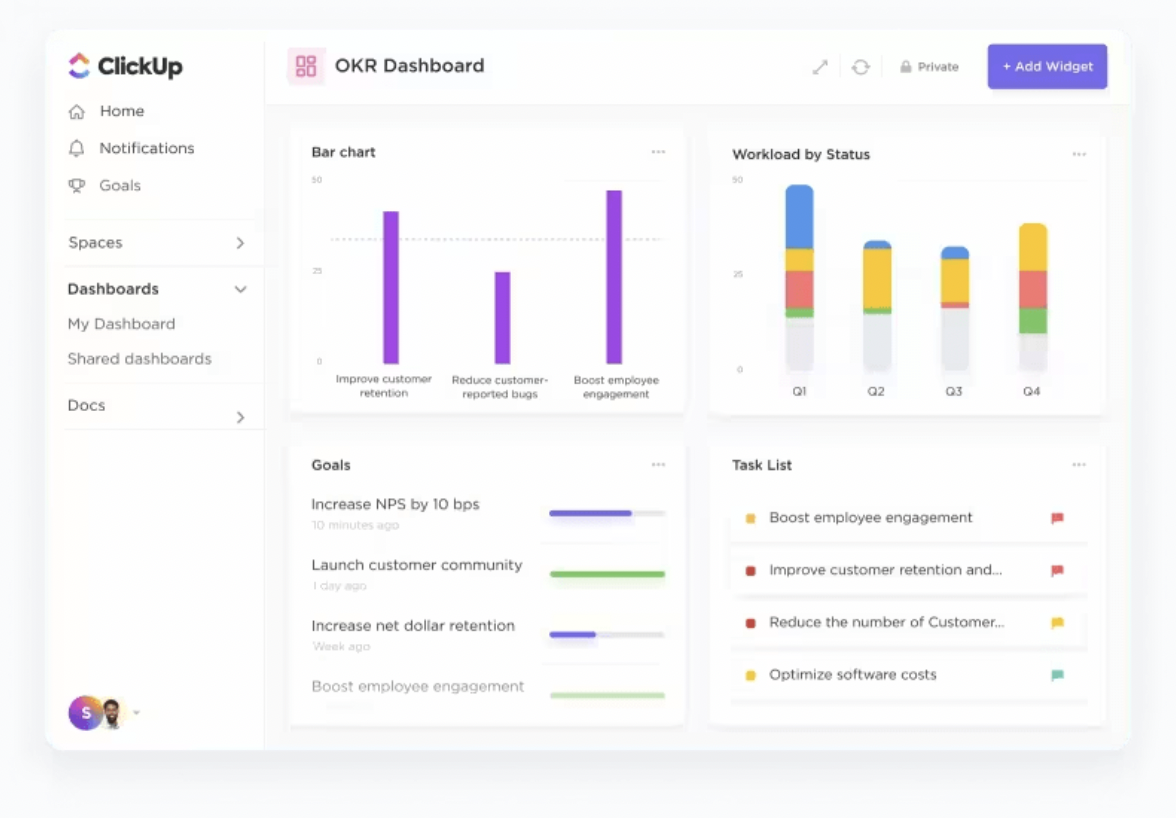This screenshot has height=818, width=1176.
Task: Click the green flag on Optimize software costs
Action: click(1056, 675)
